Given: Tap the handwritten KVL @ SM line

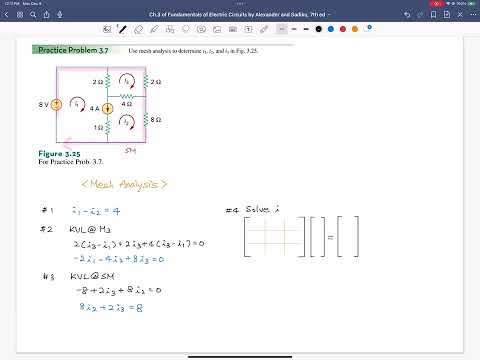Looking at the screenshot, I should coord(93,276).
